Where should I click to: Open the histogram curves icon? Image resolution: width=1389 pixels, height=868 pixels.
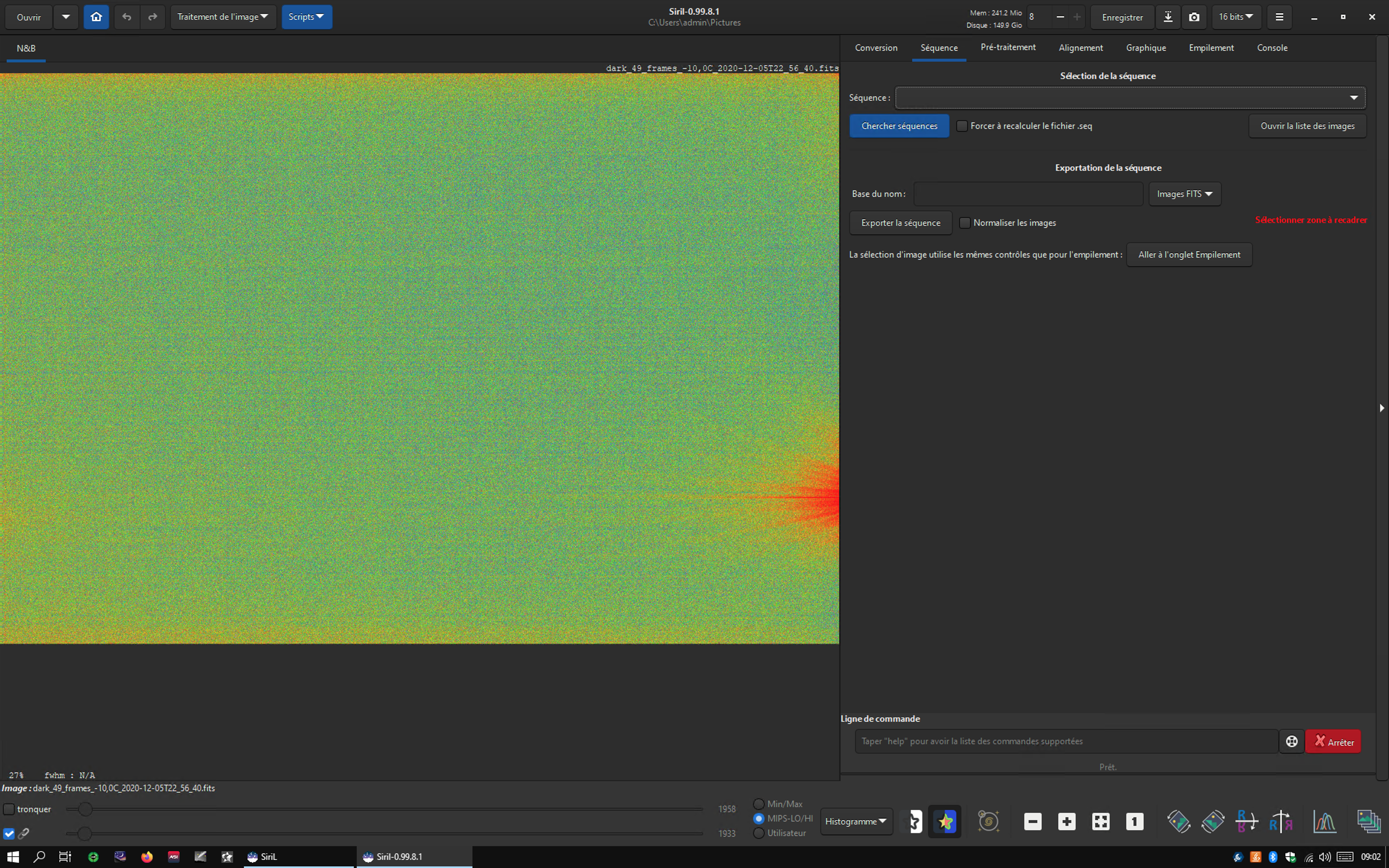(1324, 821)
